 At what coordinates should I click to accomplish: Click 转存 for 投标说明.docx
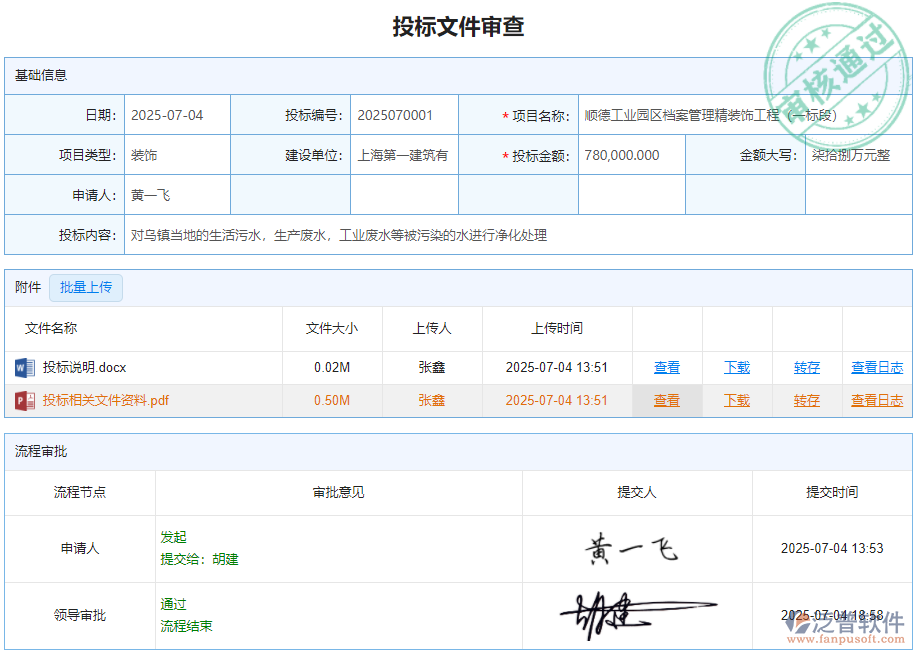tap(806, 367)
